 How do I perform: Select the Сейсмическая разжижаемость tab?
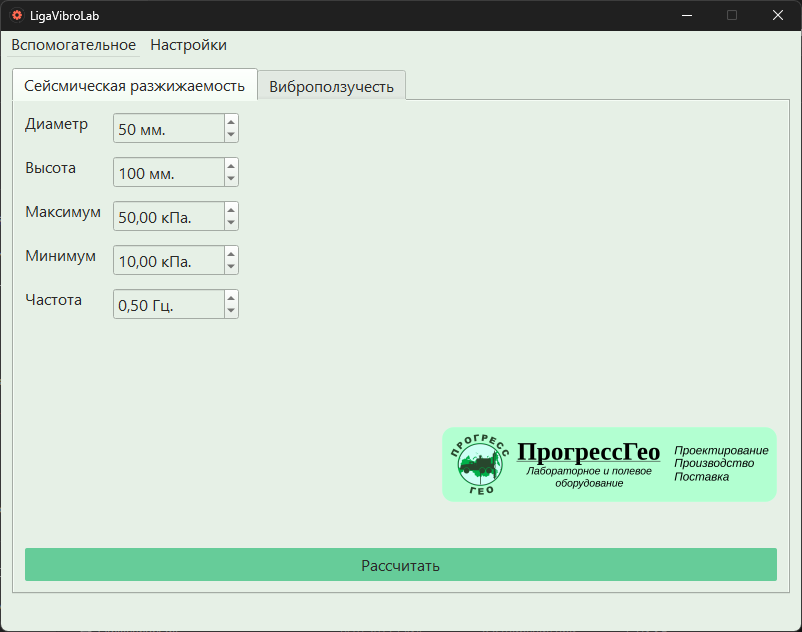click(135, 85)
